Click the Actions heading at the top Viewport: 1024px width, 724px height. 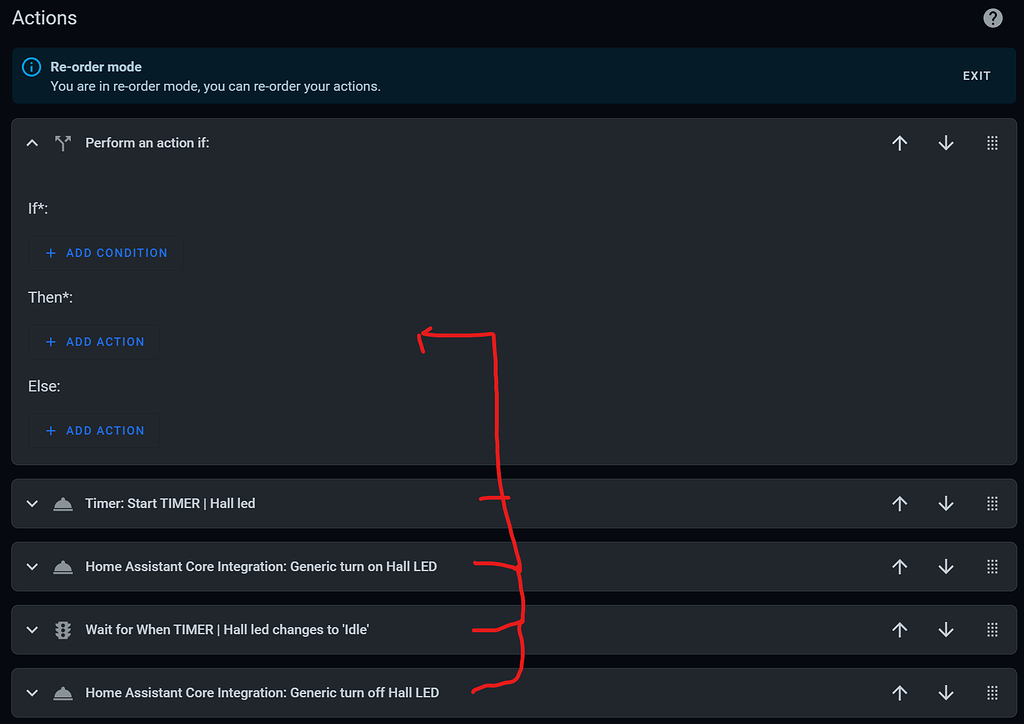(44, 17)
